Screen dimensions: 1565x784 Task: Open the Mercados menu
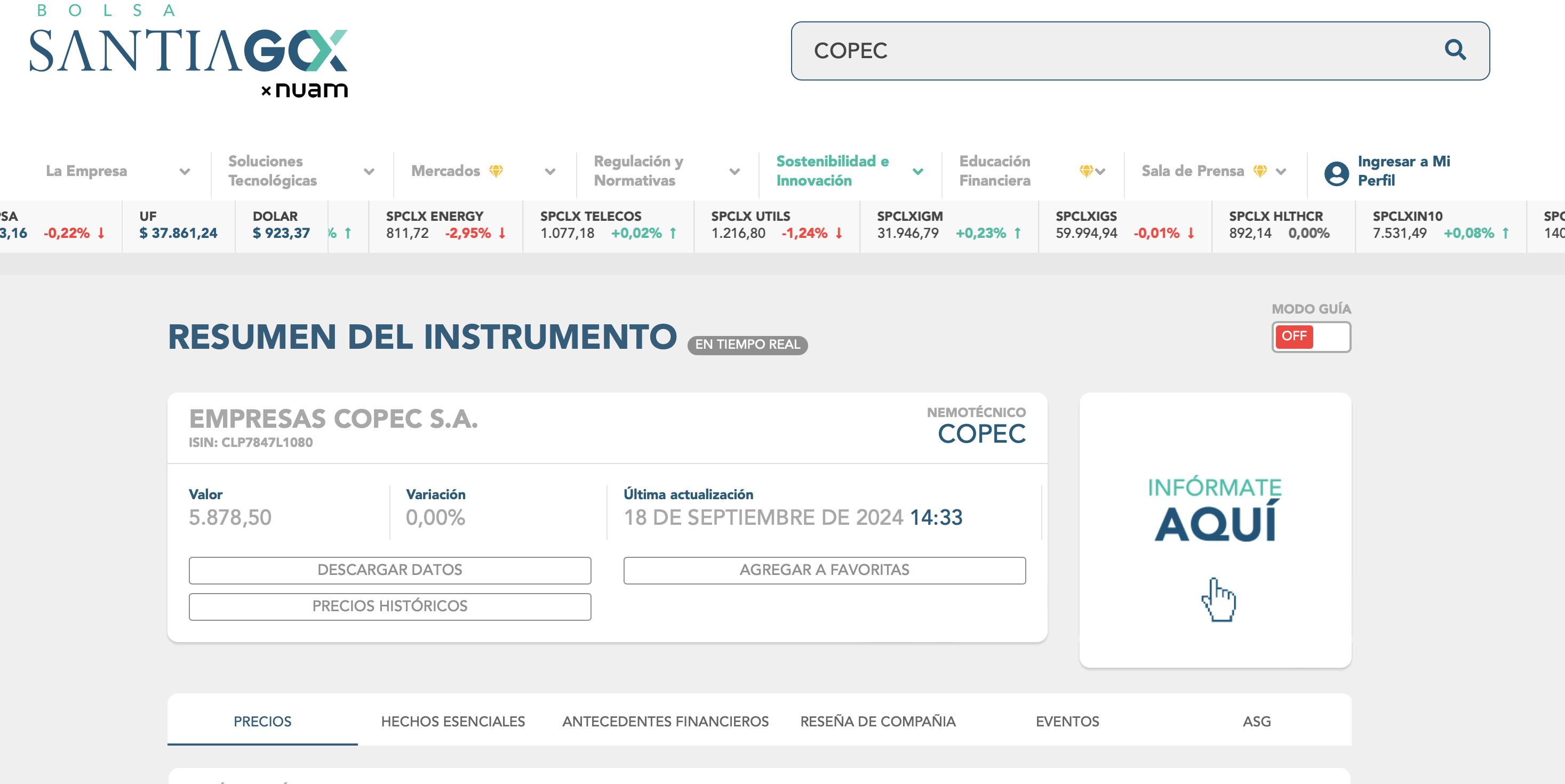445,171
